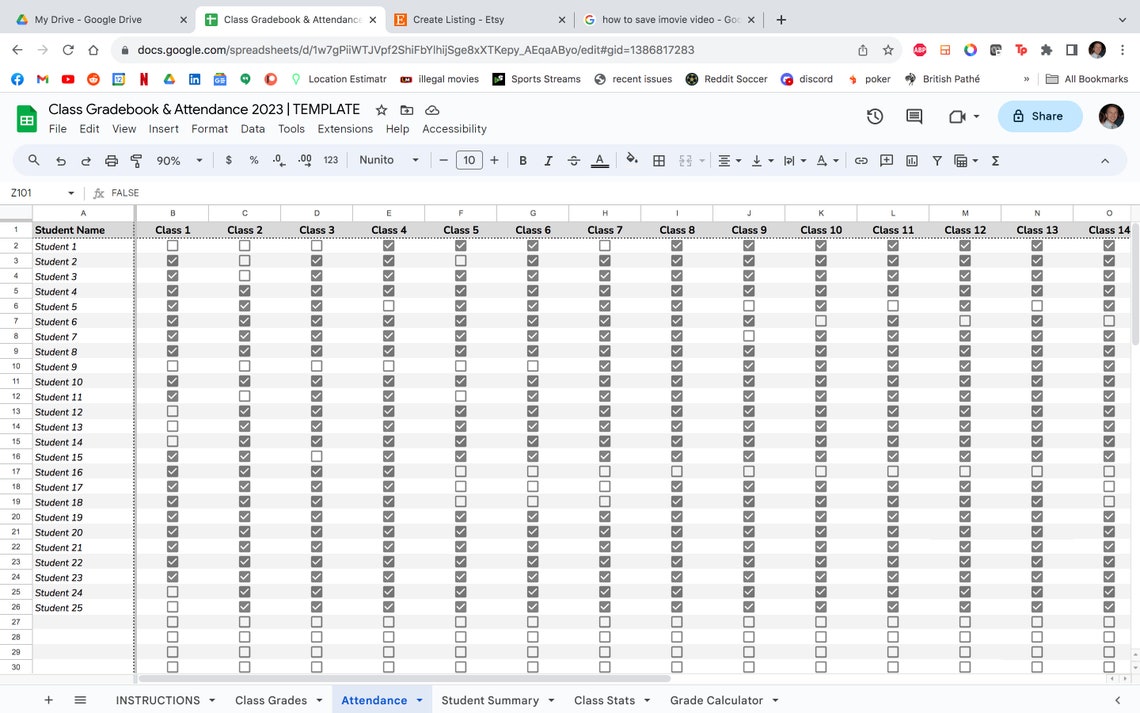The image size is (1140, 713).
Task: Open the functions (Σ) menu
Action: coord(995,160)
